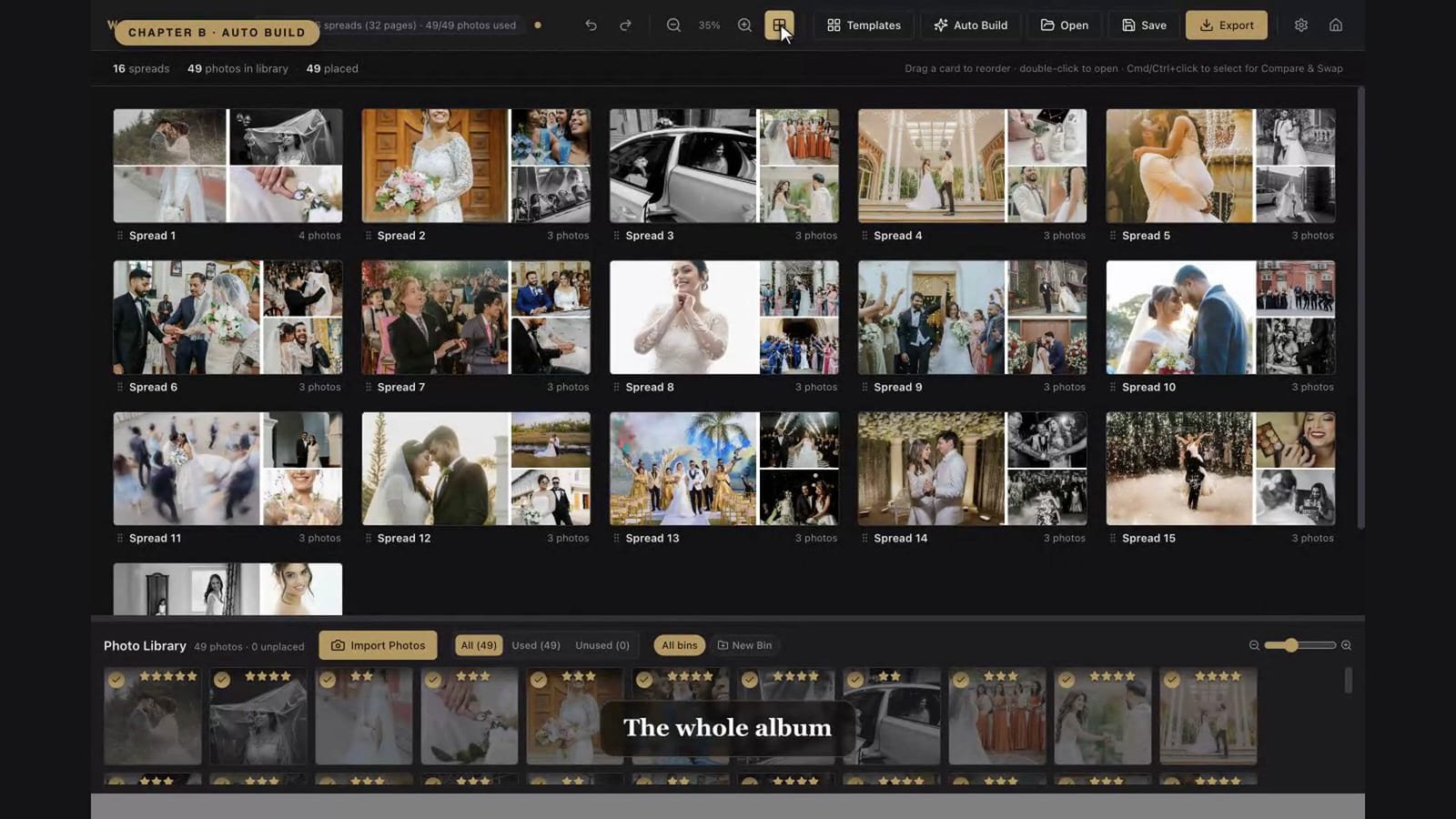Grab drag handle of Spread 3
Viewport: 1456px width, 819px height.
pyautogui.click(x=617, y=236)
